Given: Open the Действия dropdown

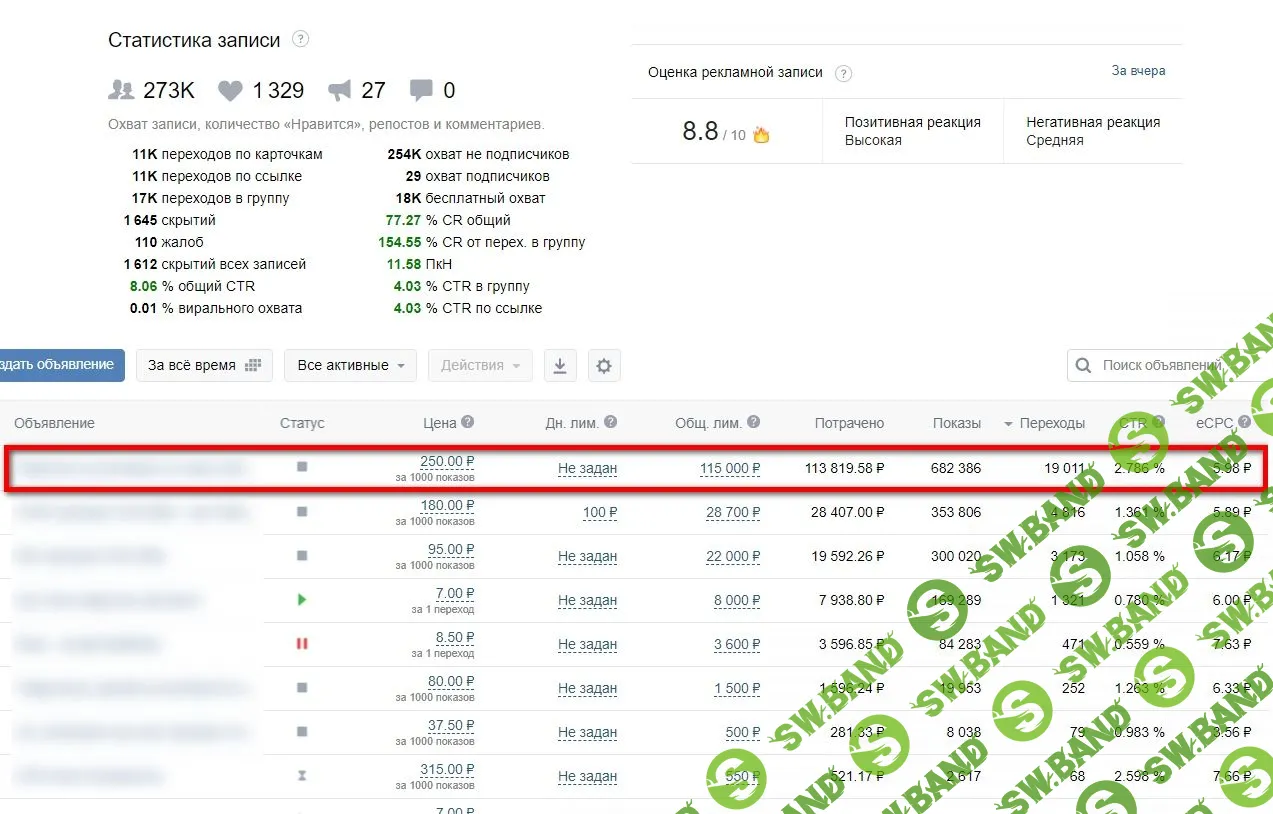Looking at the screenshot, I should [481, 366].
